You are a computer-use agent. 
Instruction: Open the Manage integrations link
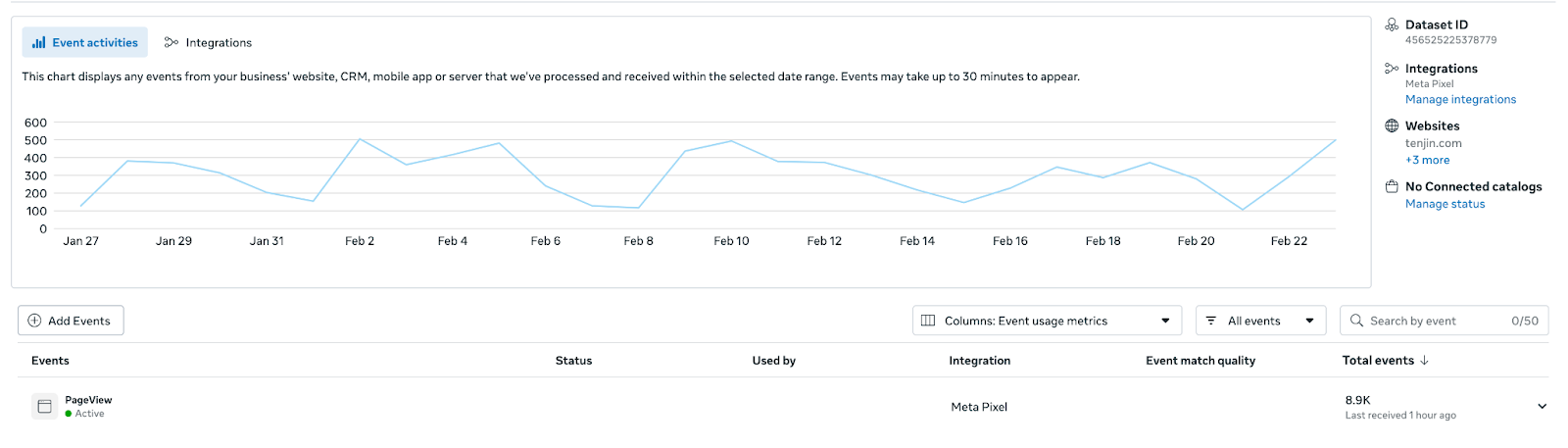1460,99
